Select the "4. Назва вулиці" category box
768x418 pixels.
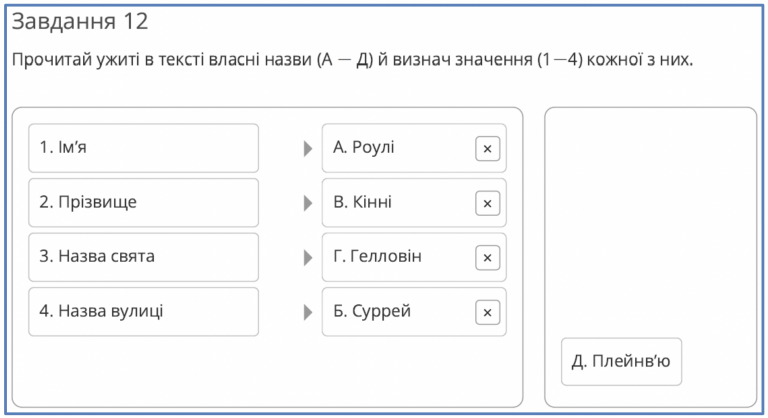coord(144,312)
